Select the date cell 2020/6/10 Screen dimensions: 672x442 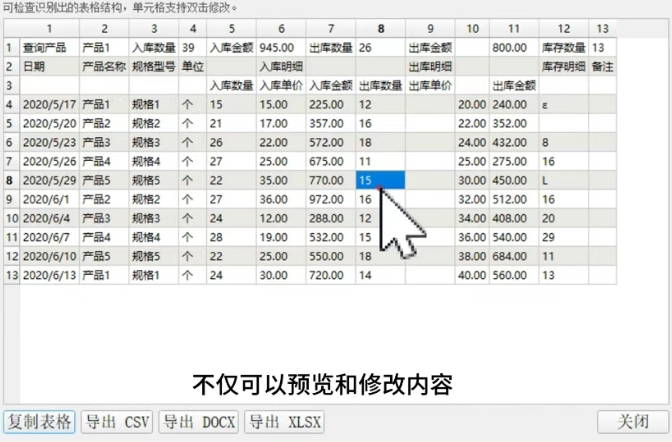[49, 256]
